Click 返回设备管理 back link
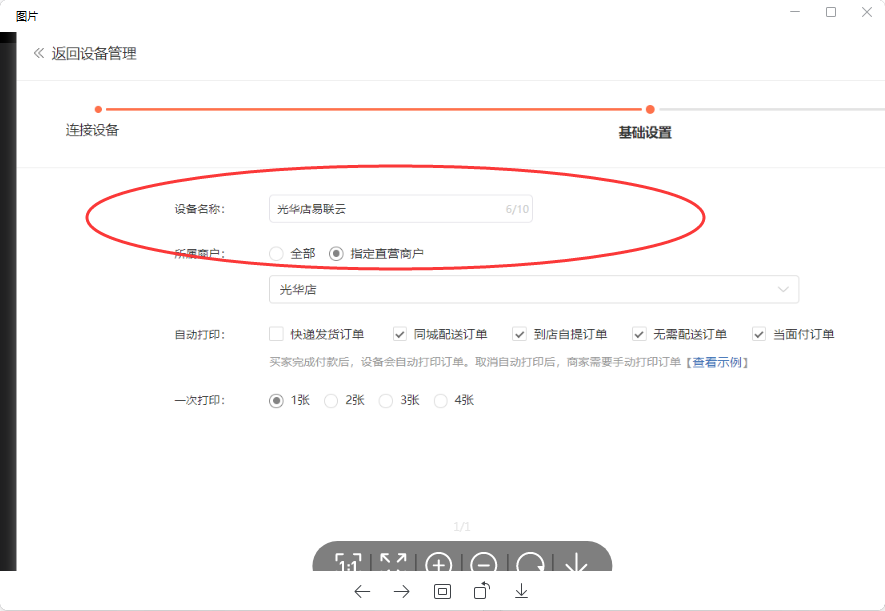This screenshot has height=611, width=885. (x=94, y=53)
